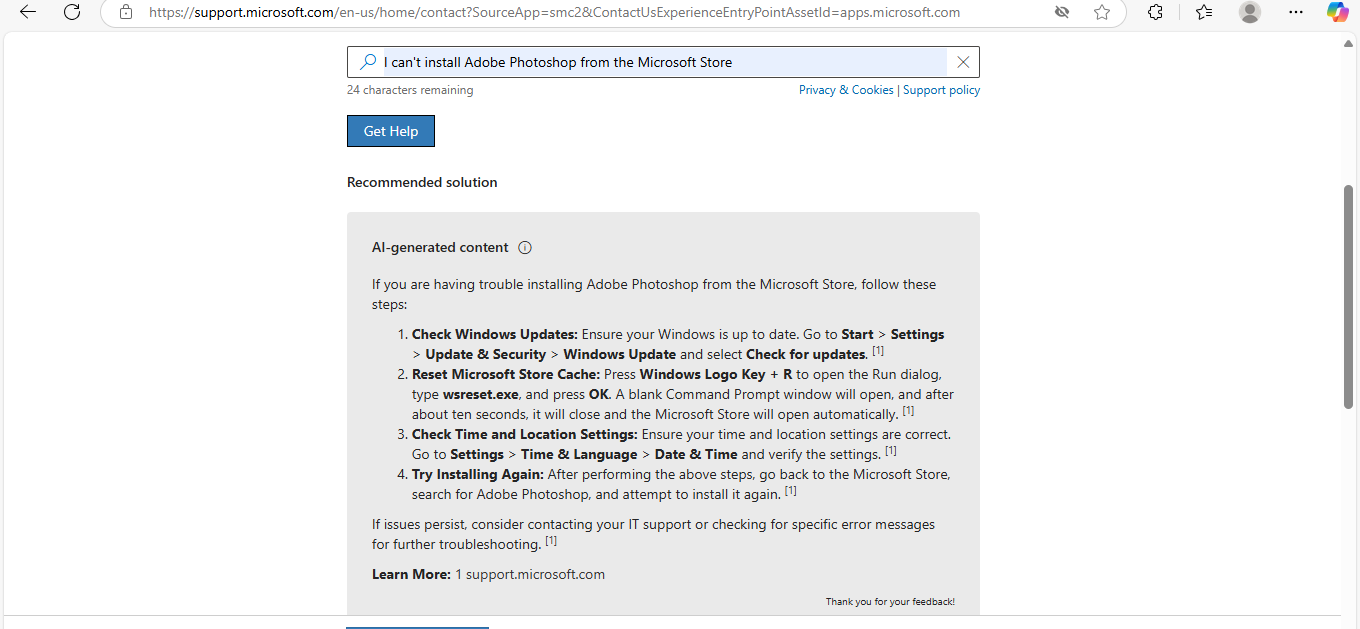
Task: Open the Support policy link
Action: point(941,89)
